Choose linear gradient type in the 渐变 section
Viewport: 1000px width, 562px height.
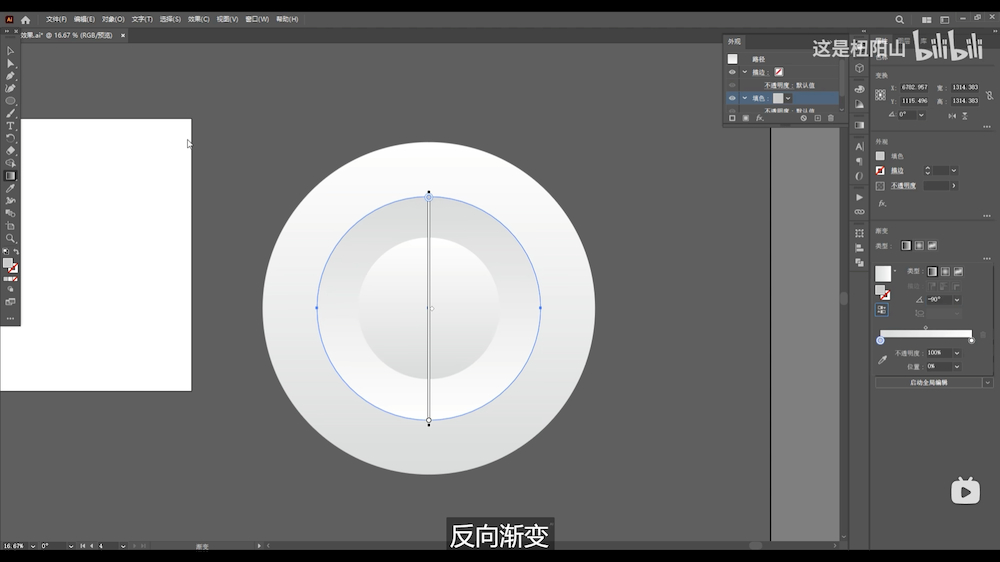pyautogui.click(x=906, y=246)
